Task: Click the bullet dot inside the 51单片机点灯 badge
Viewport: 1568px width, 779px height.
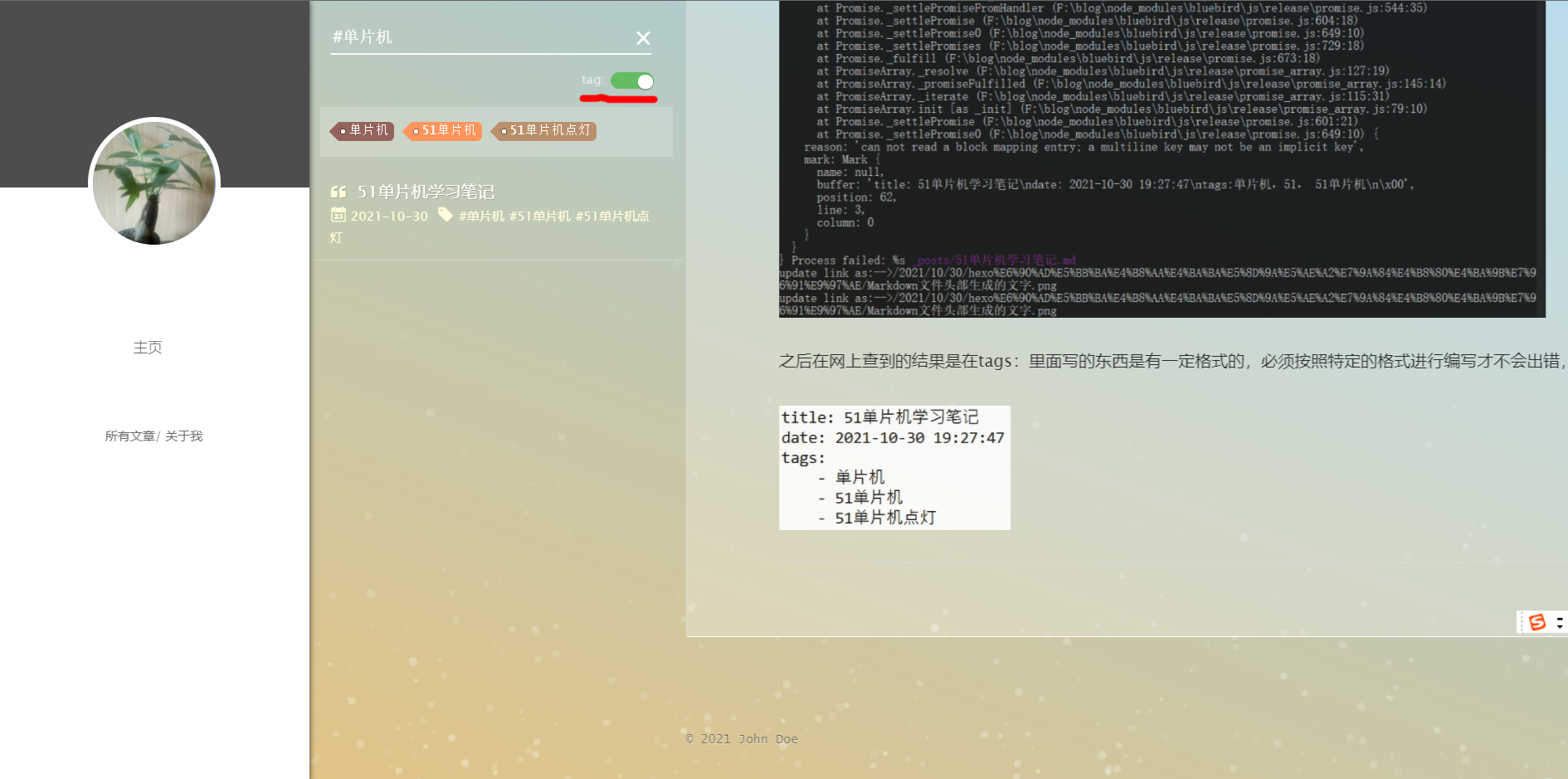Action: [502, 131]
